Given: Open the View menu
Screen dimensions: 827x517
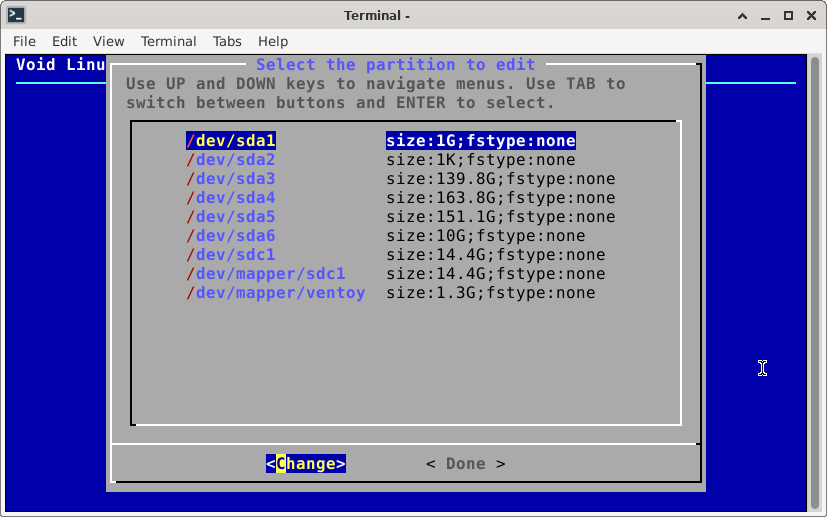Looking at the screenshot, I should [x=108, y=41].
